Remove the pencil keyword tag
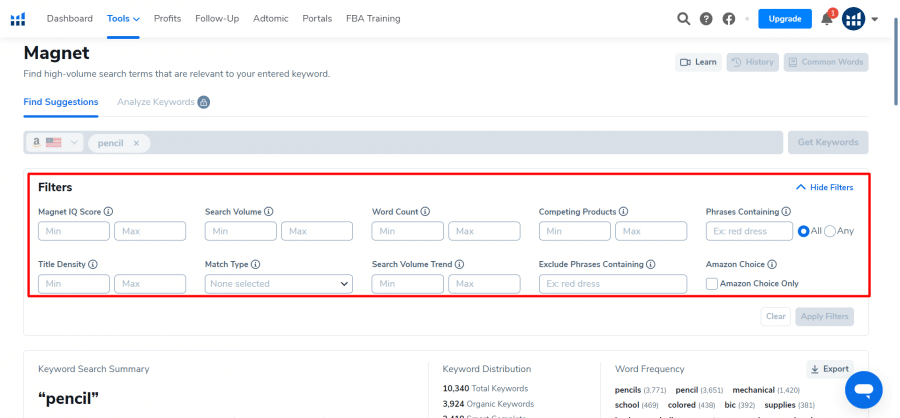The image size is (900, 418). click(x=136, y=144)
